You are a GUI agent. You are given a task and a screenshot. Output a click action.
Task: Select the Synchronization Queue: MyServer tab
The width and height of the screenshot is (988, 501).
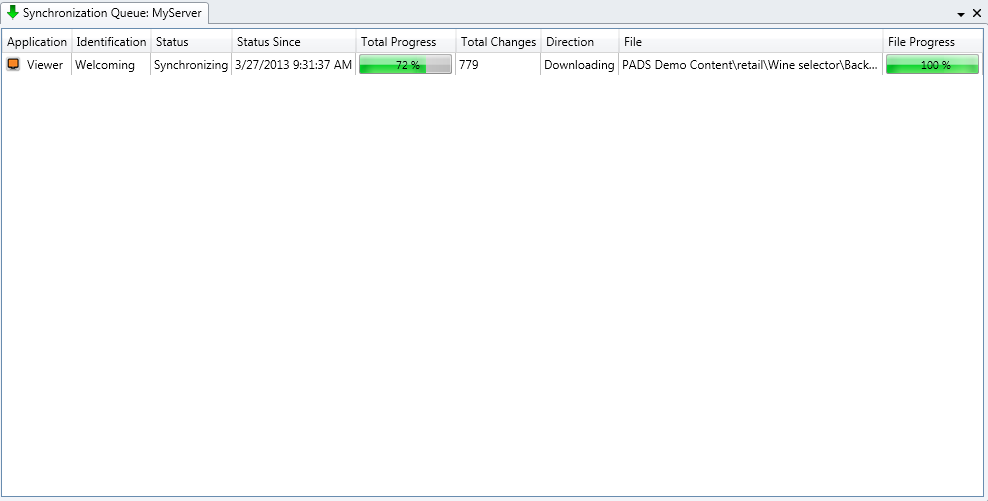point(105,13)
